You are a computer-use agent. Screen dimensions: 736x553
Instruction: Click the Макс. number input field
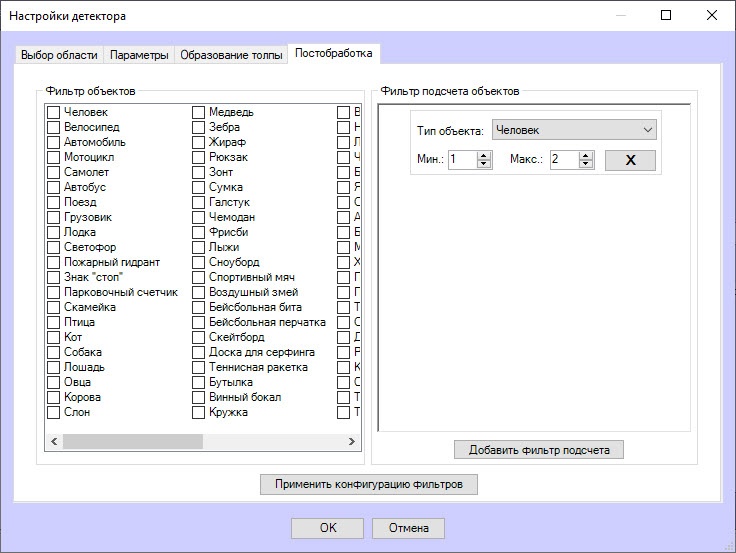pyautogui.click(x=565, y=160)
